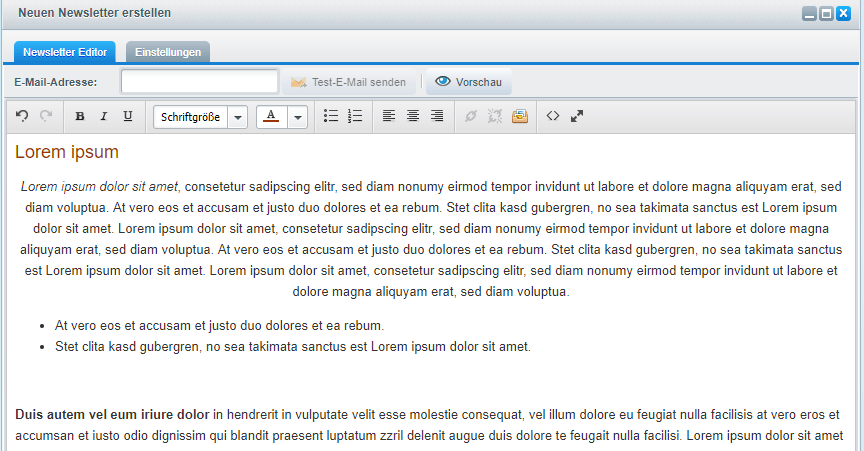
Task: Click the insert link icon
Action: pyautogui.click(x=471, y=116)
